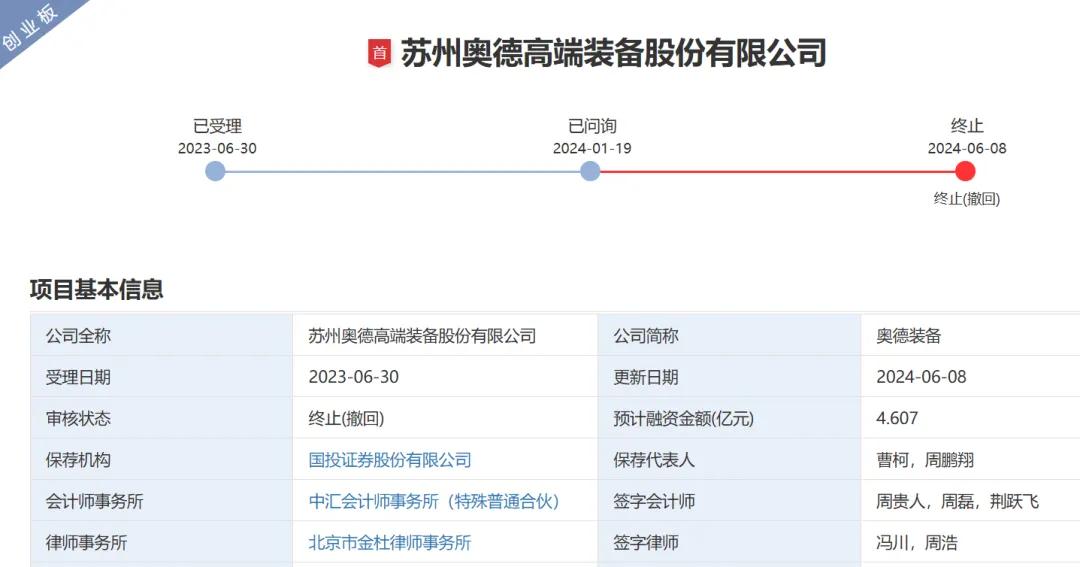
Task: Click the table value 苏州奥德高端装备股份有限公司
Action: (x=422, y=336)
